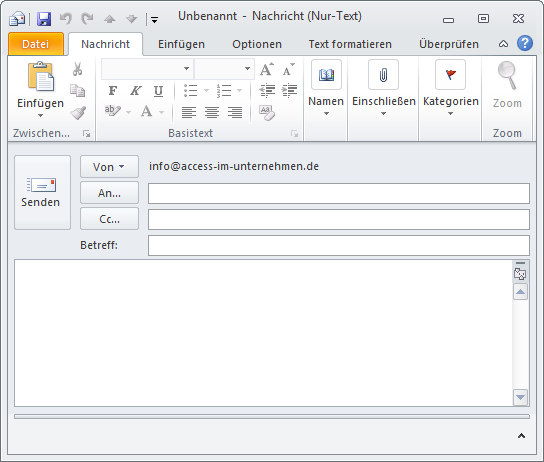Click the Namen address book icon
This screenshot has width=544, height=462.
326,75
